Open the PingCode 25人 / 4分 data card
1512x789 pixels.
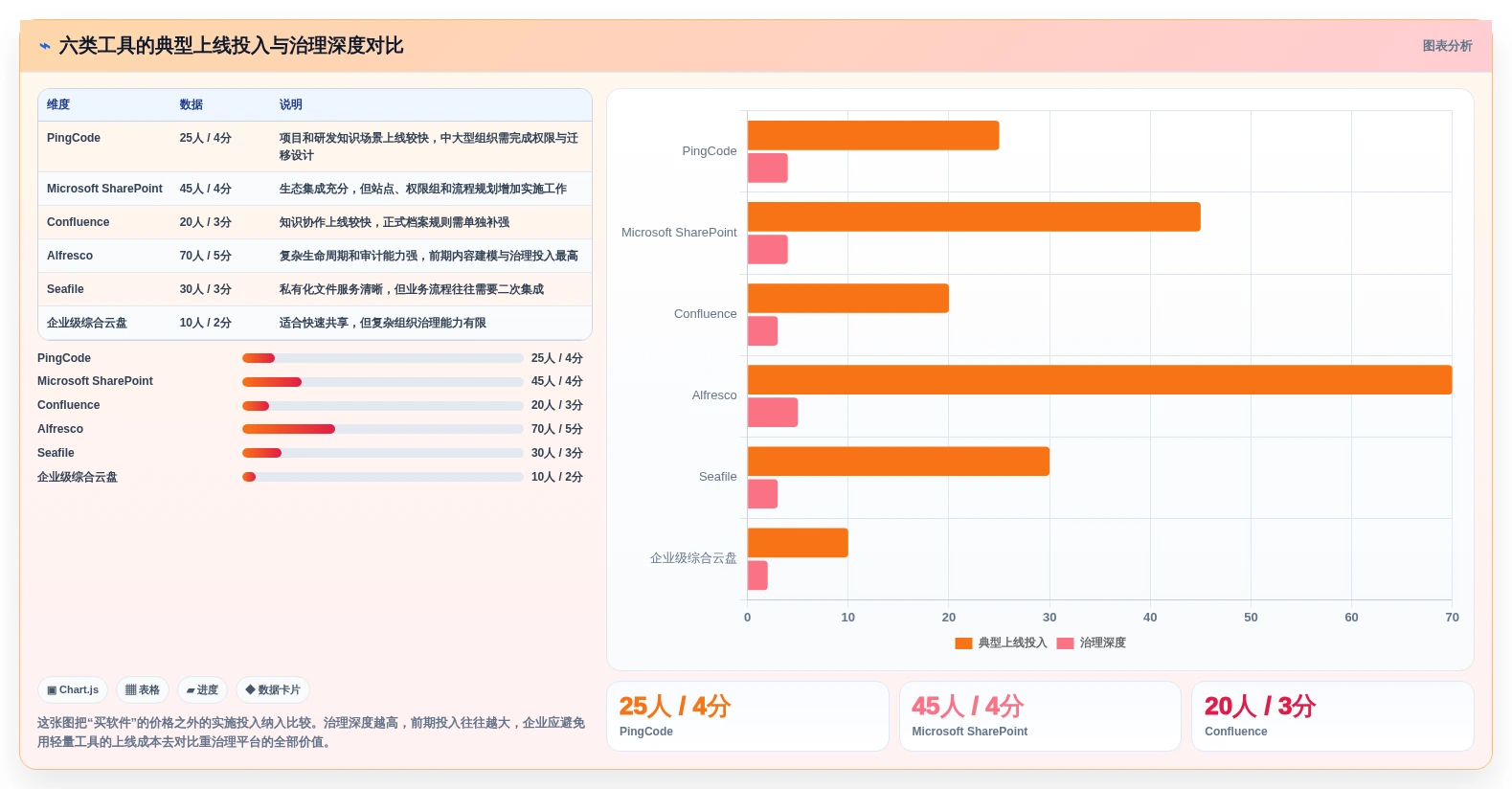pos(748,716)
